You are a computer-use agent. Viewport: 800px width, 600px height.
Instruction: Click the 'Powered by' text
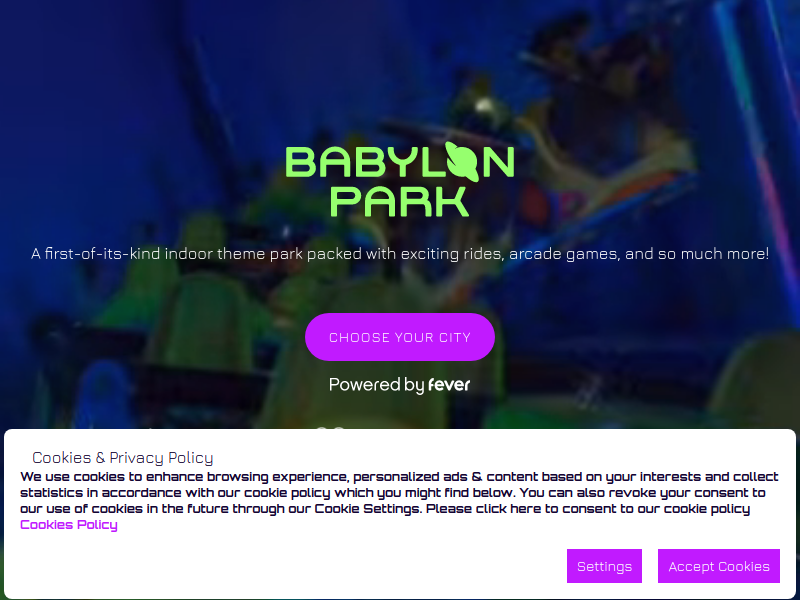(x=377, y=385)
